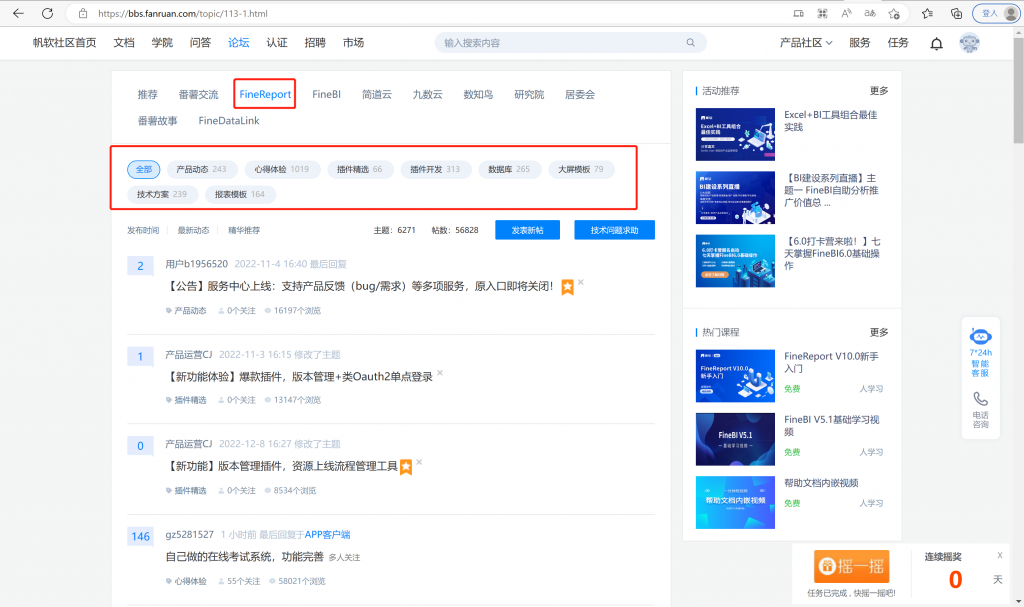Switch to the 番薯交流 tab
The height and width of the screenshot is (607, 1024).
coord(199,94)
